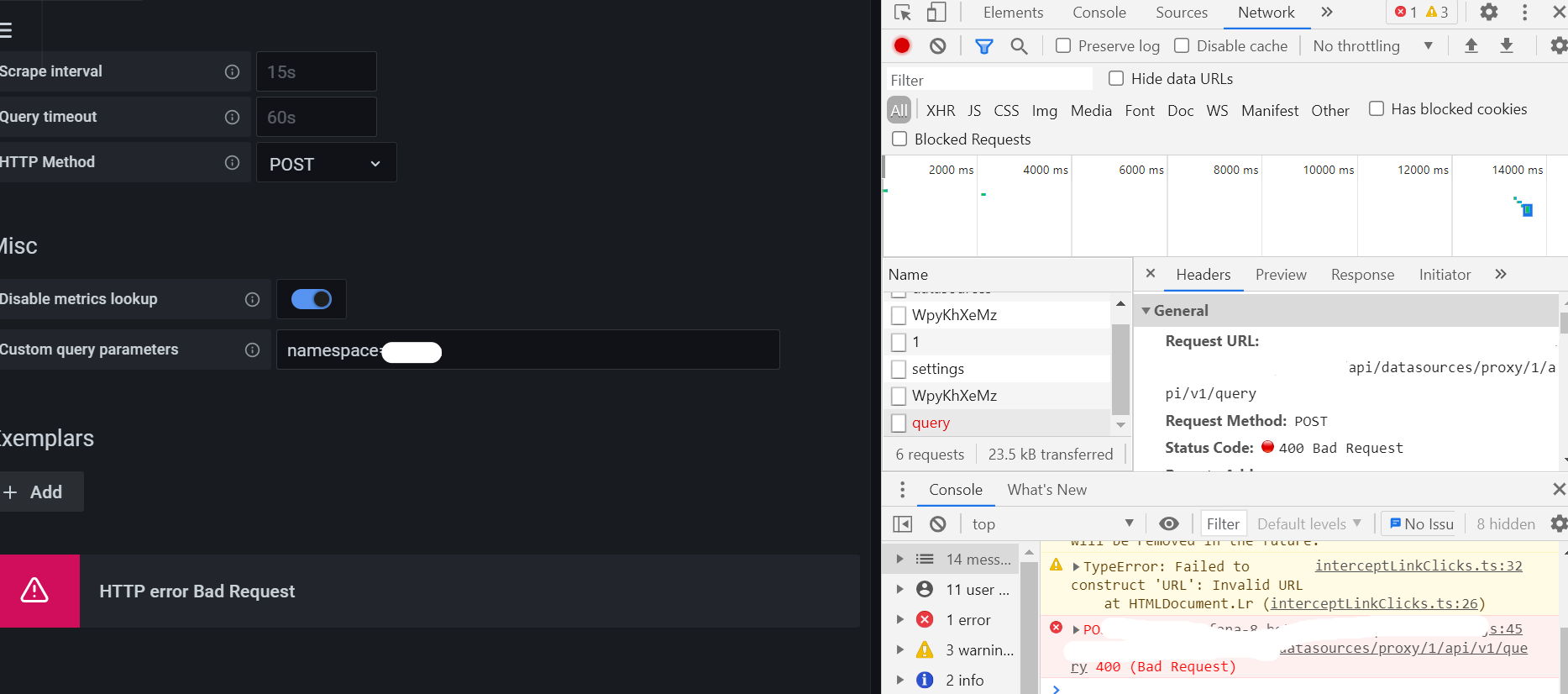
Task: Show console sidebar icon
Action: click(903, 524)
